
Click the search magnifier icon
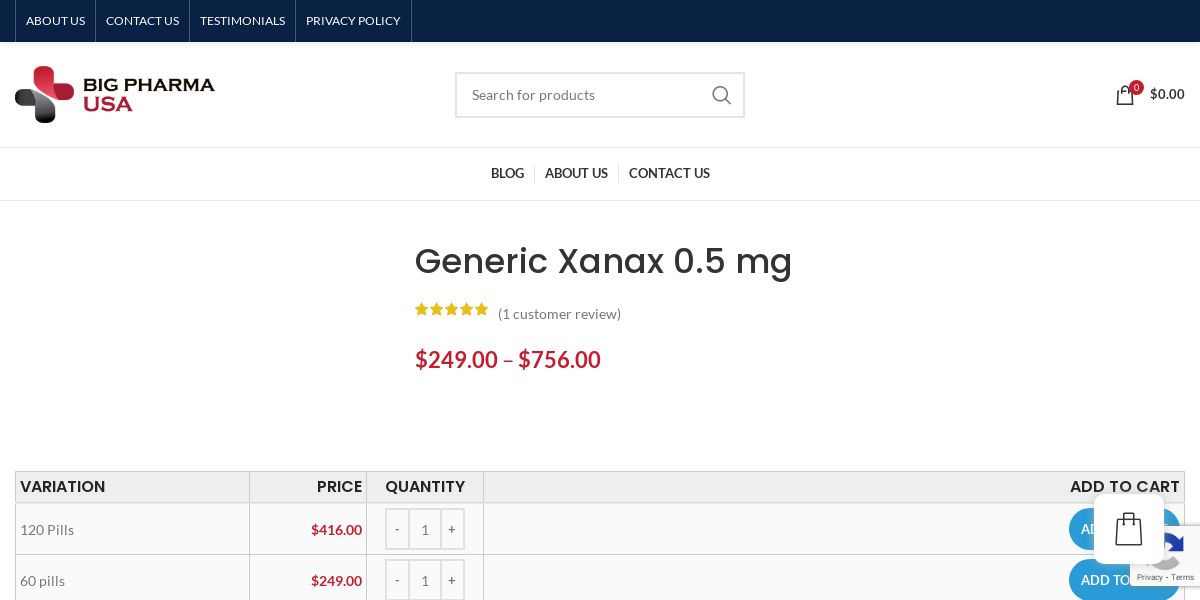[721, 95]
